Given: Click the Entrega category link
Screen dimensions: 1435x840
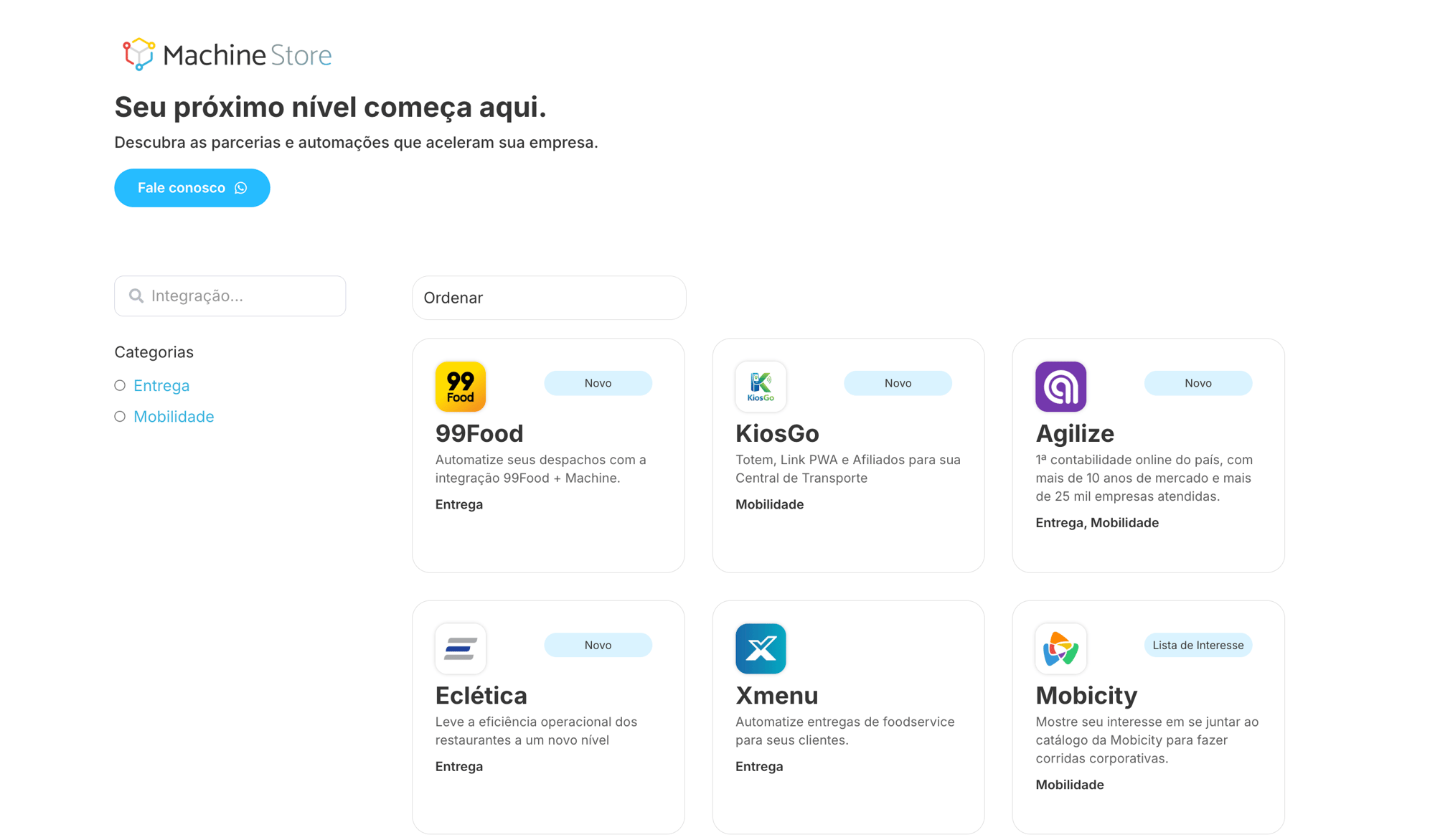Looking at the screenshot, I should (x=161, y=385).
